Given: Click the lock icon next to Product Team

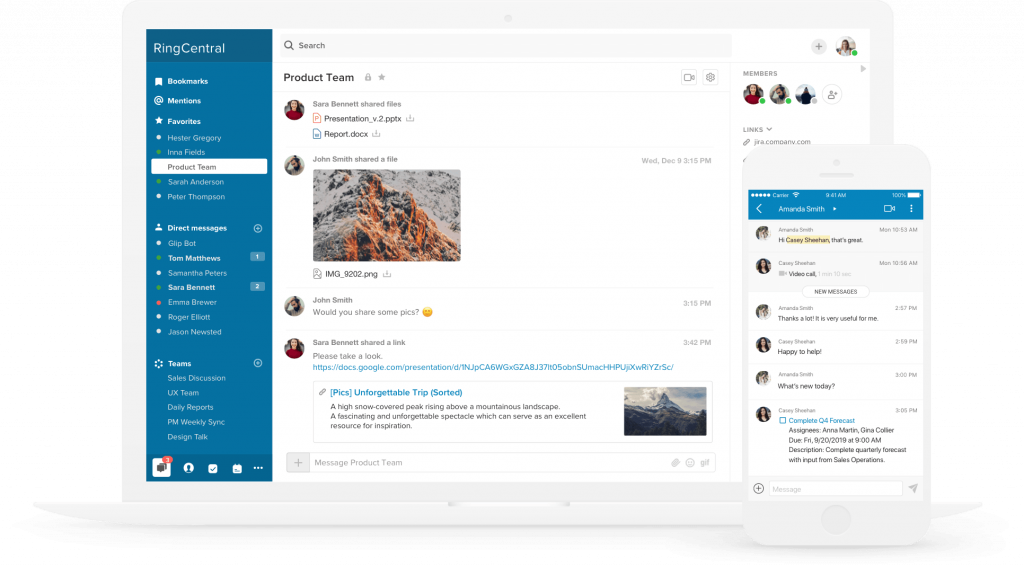Looking at the screenshot, I should (368, 78).
